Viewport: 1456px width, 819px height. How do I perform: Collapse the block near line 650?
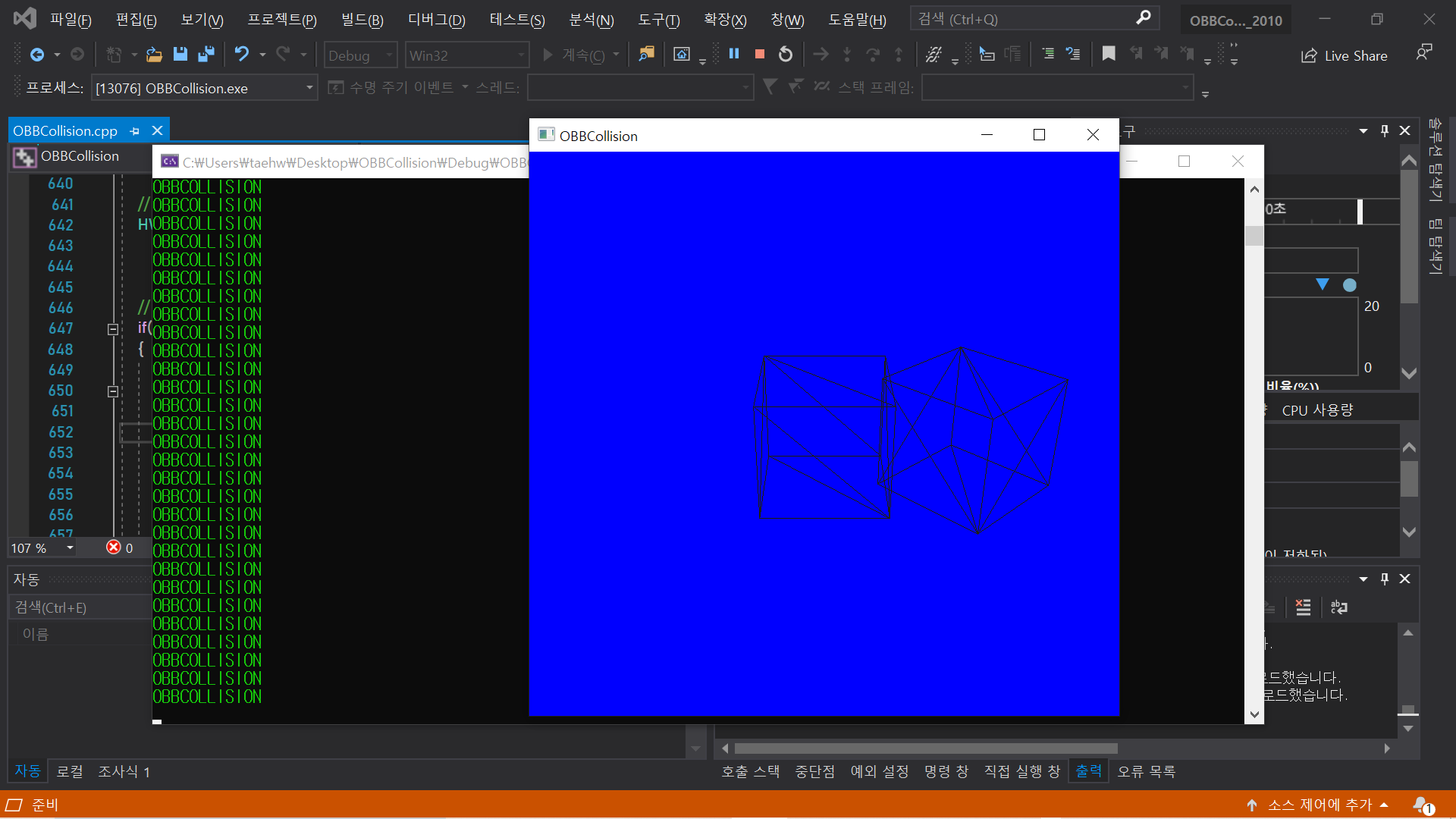click(112, 391)
